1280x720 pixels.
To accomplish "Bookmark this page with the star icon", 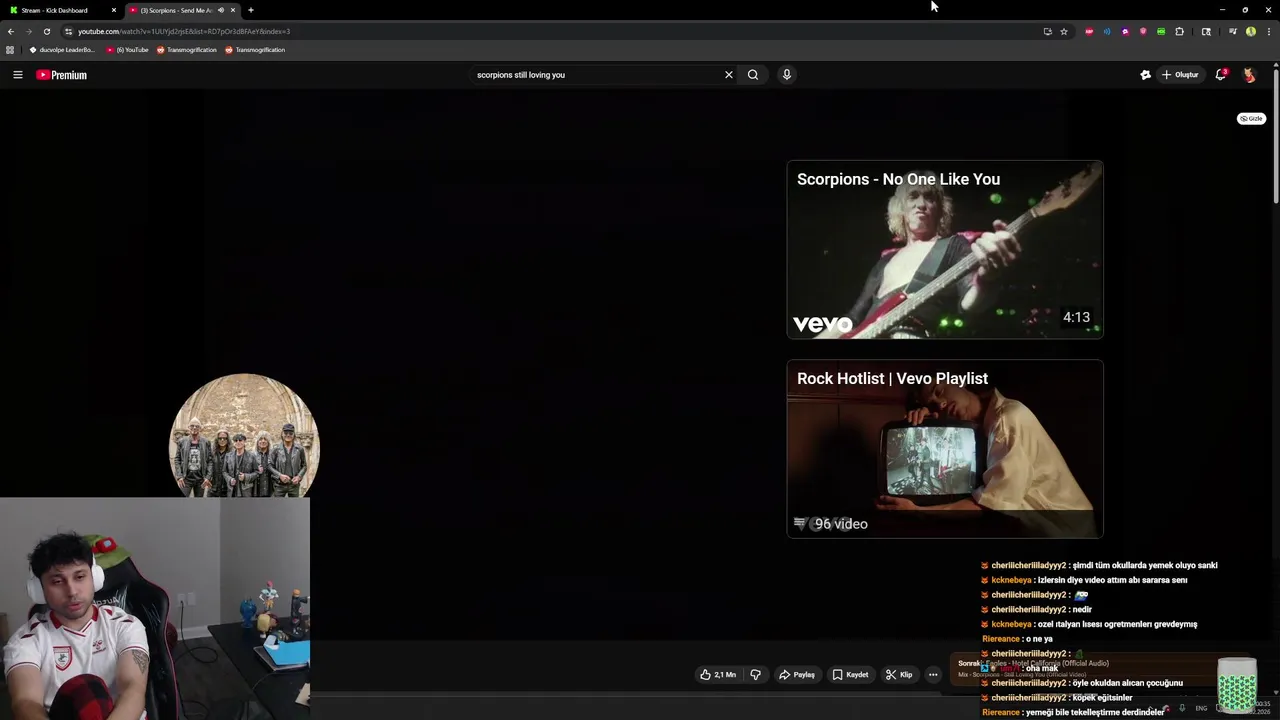I will tap(1064, 31).
